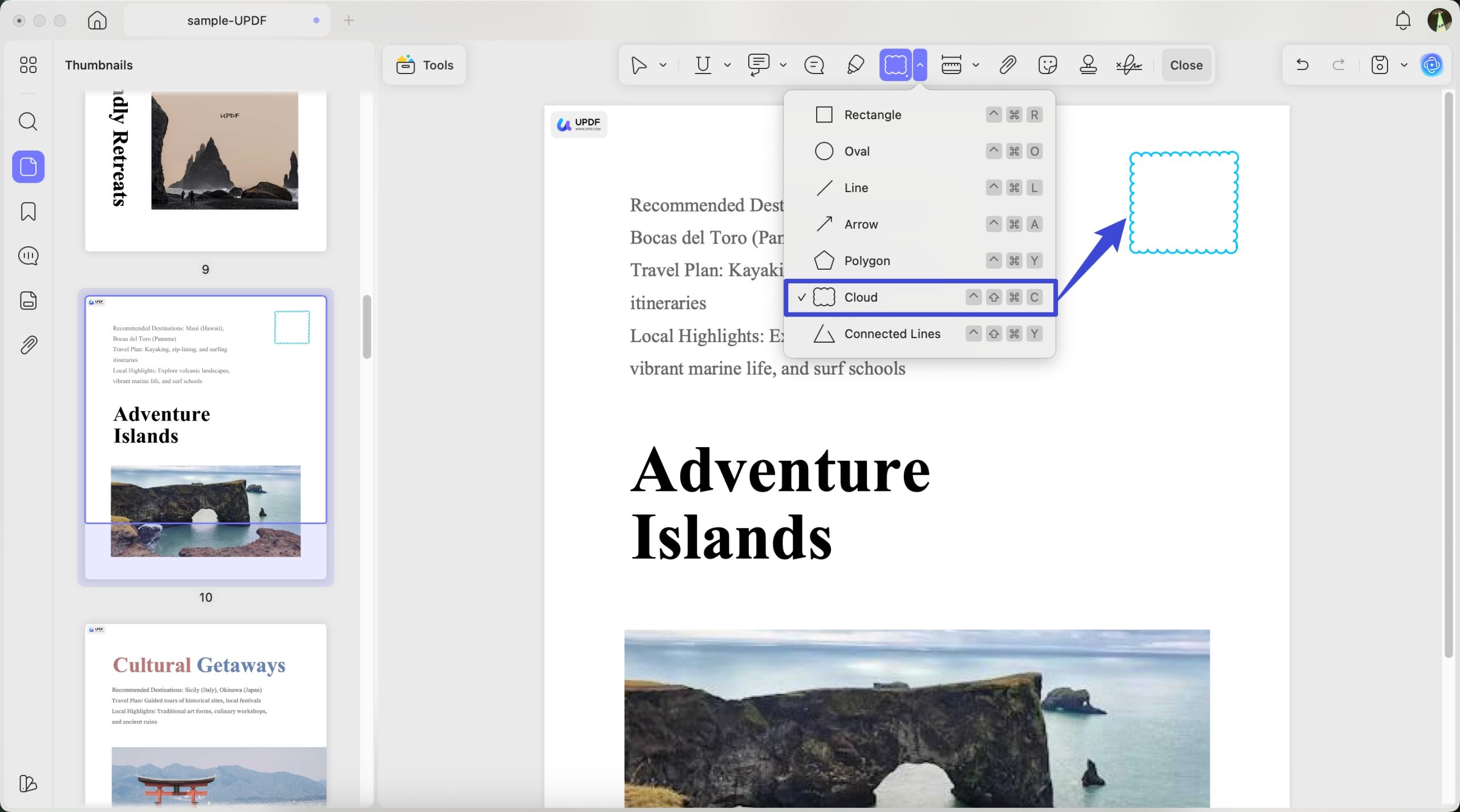Select the signature tool
This screenshot has height=812, width=1460.
[1129, 64]
